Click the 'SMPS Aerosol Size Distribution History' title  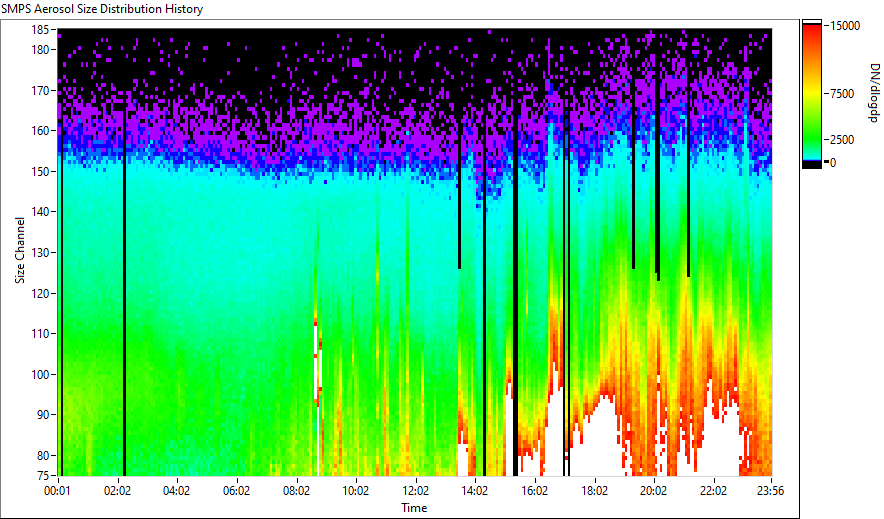tap(102, 9)
